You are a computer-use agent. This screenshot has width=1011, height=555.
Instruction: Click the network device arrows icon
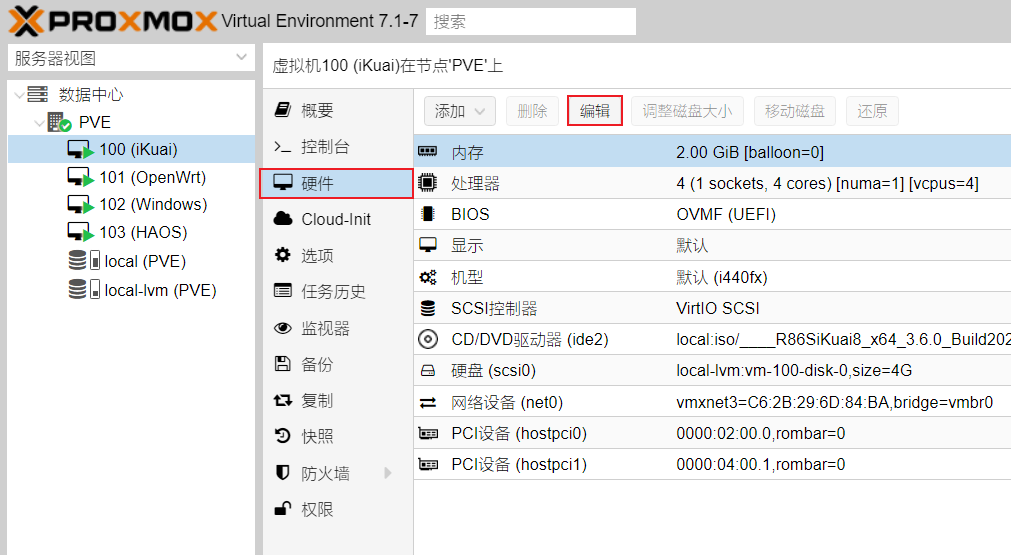[x=428, y=403]
